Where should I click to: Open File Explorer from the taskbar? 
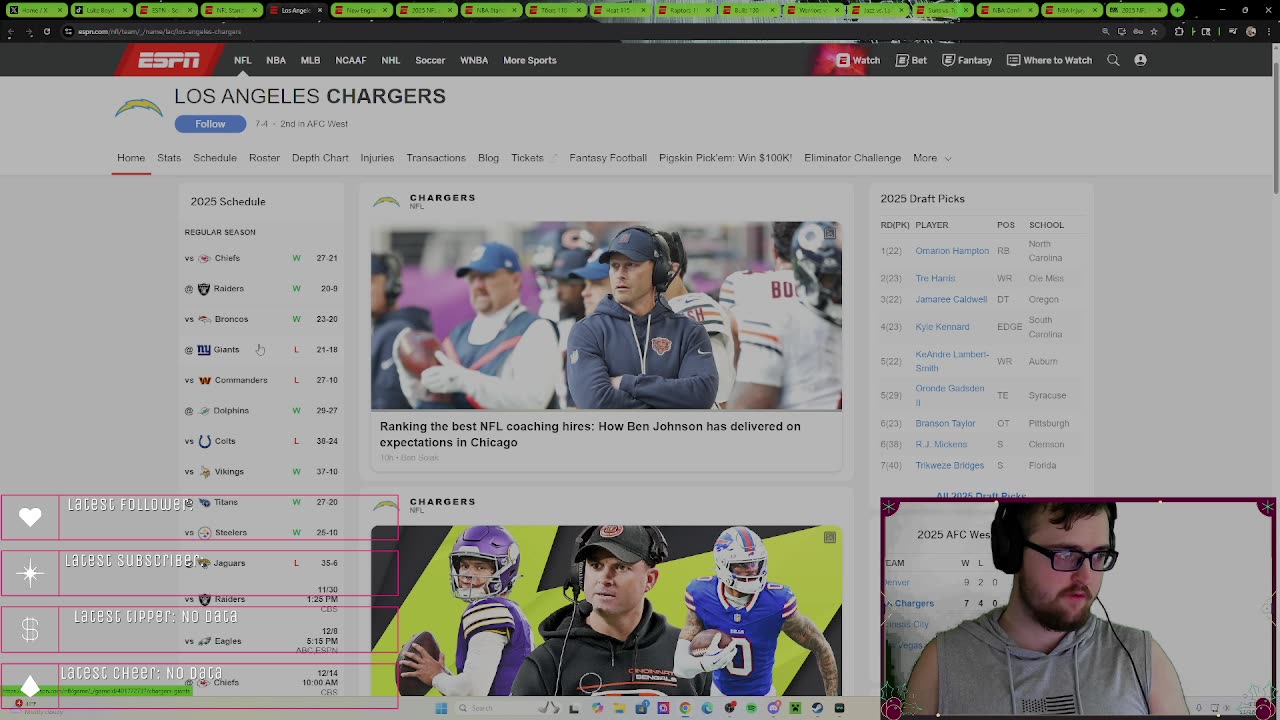point(619,708)
